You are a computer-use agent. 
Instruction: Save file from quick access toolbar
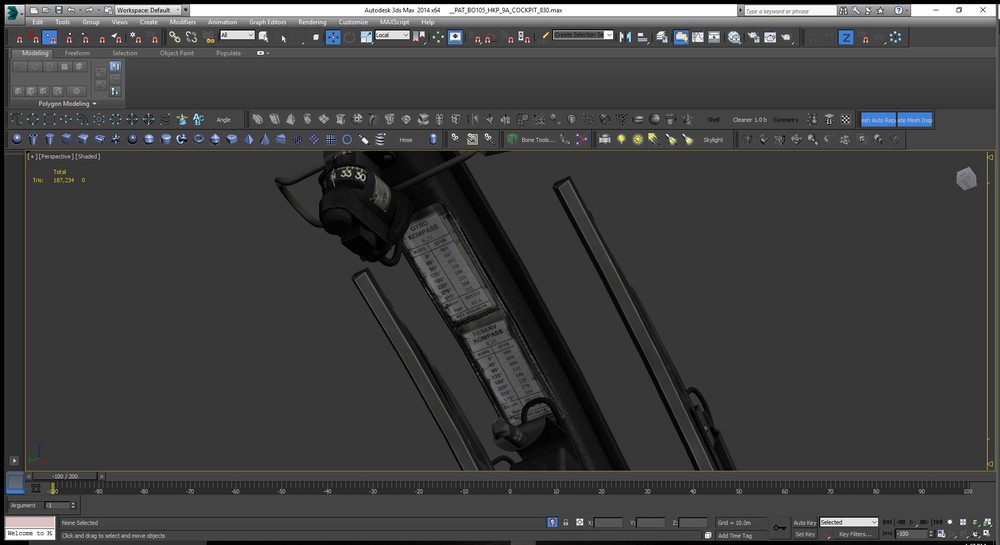(x=57, y=9)
